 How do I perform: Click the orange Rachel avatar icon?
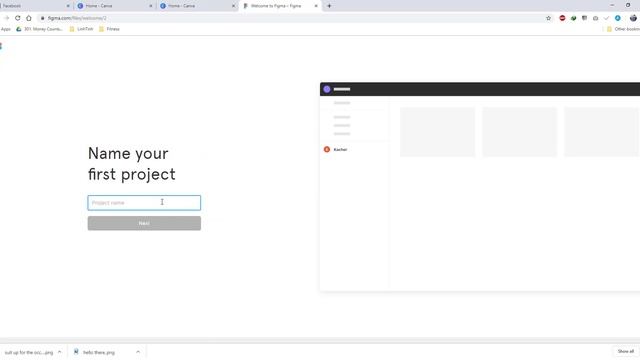(327, 149)
